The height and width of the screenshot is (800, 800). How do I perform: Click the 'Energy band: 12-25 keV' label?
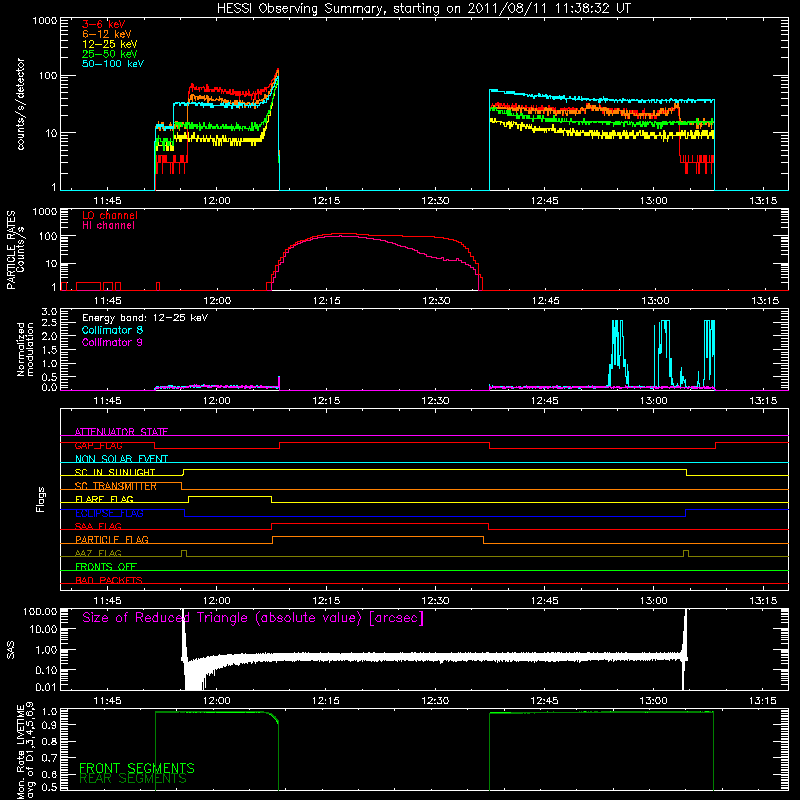[x=145, y=318]
